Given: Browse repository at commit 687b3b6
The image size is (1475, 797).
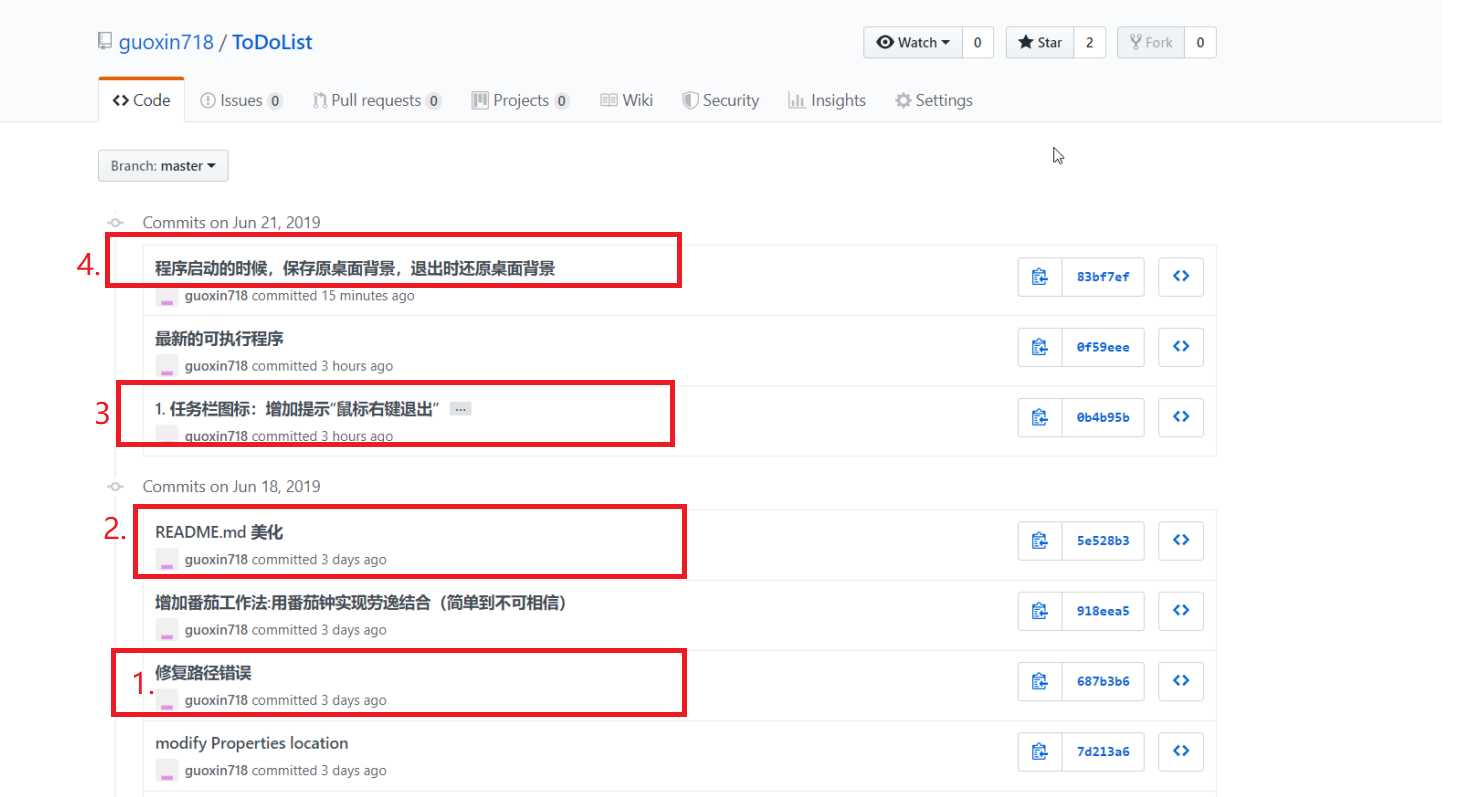Looking at the screenshot, I should (x=1181, y=681).
